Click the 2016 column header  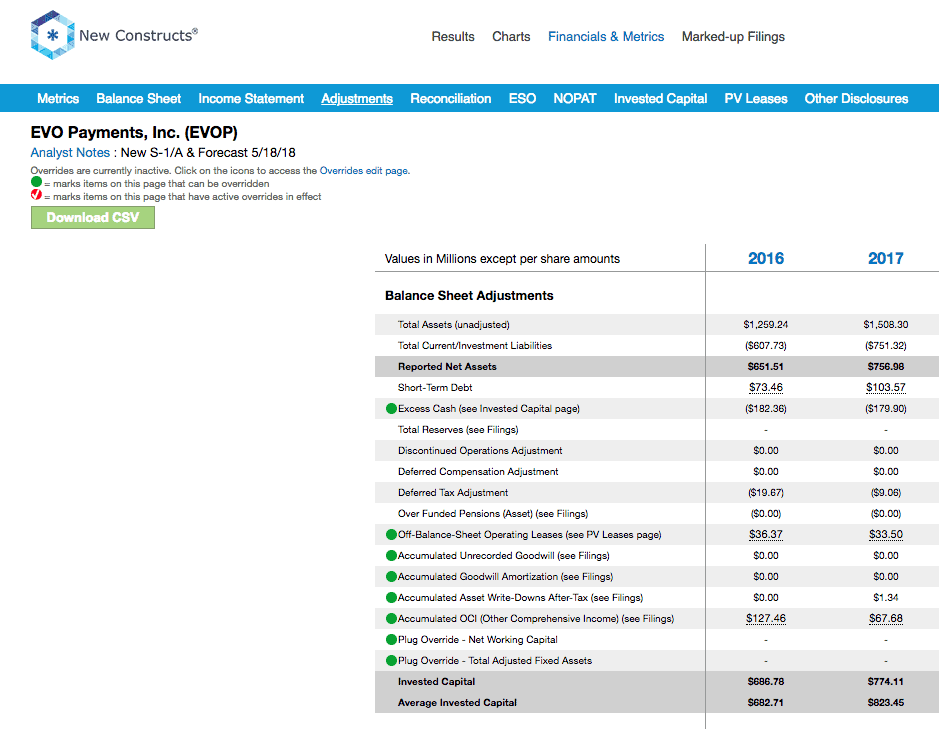coord(766,258)
